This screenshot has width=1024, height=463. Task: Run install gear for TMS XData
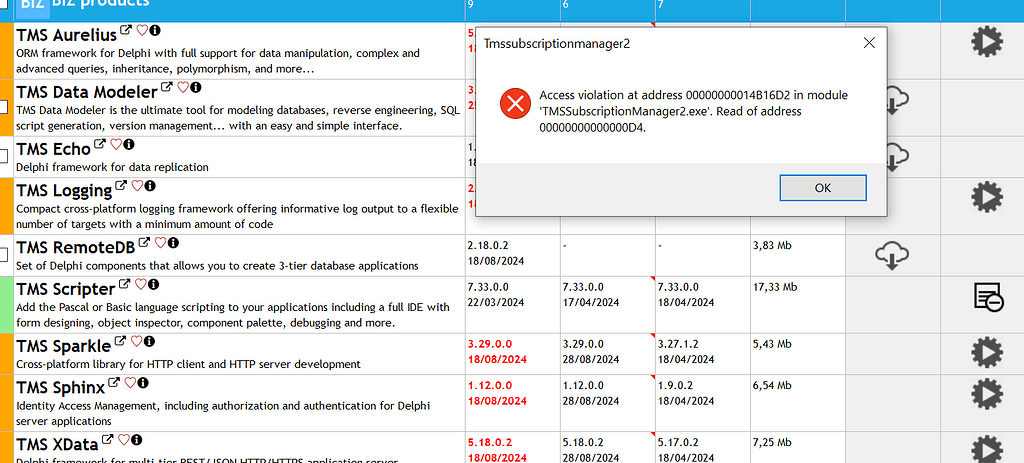(987, 449)
